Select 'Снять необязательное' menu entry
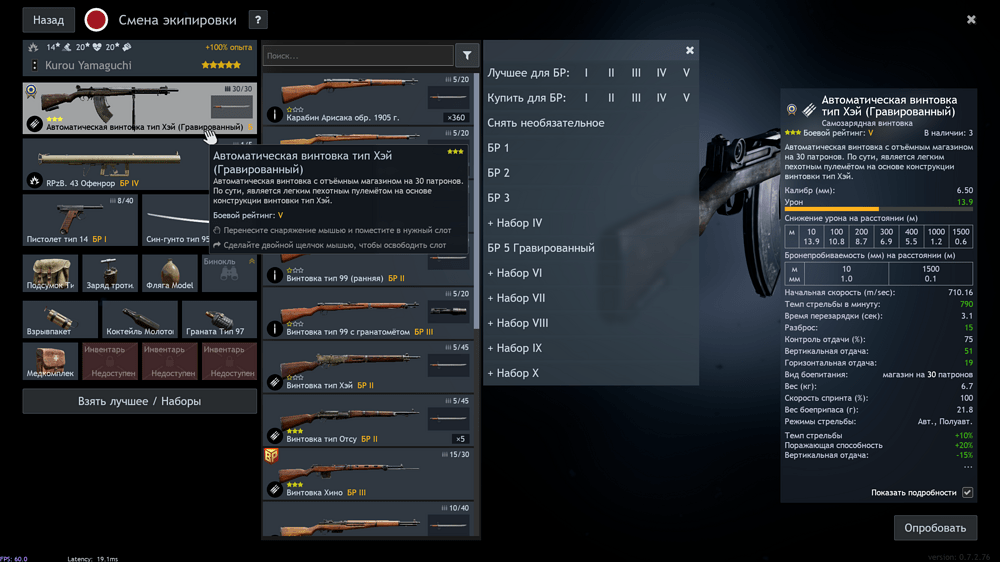The width and height of the screenshot is (1000, 562). pos(546,123)
